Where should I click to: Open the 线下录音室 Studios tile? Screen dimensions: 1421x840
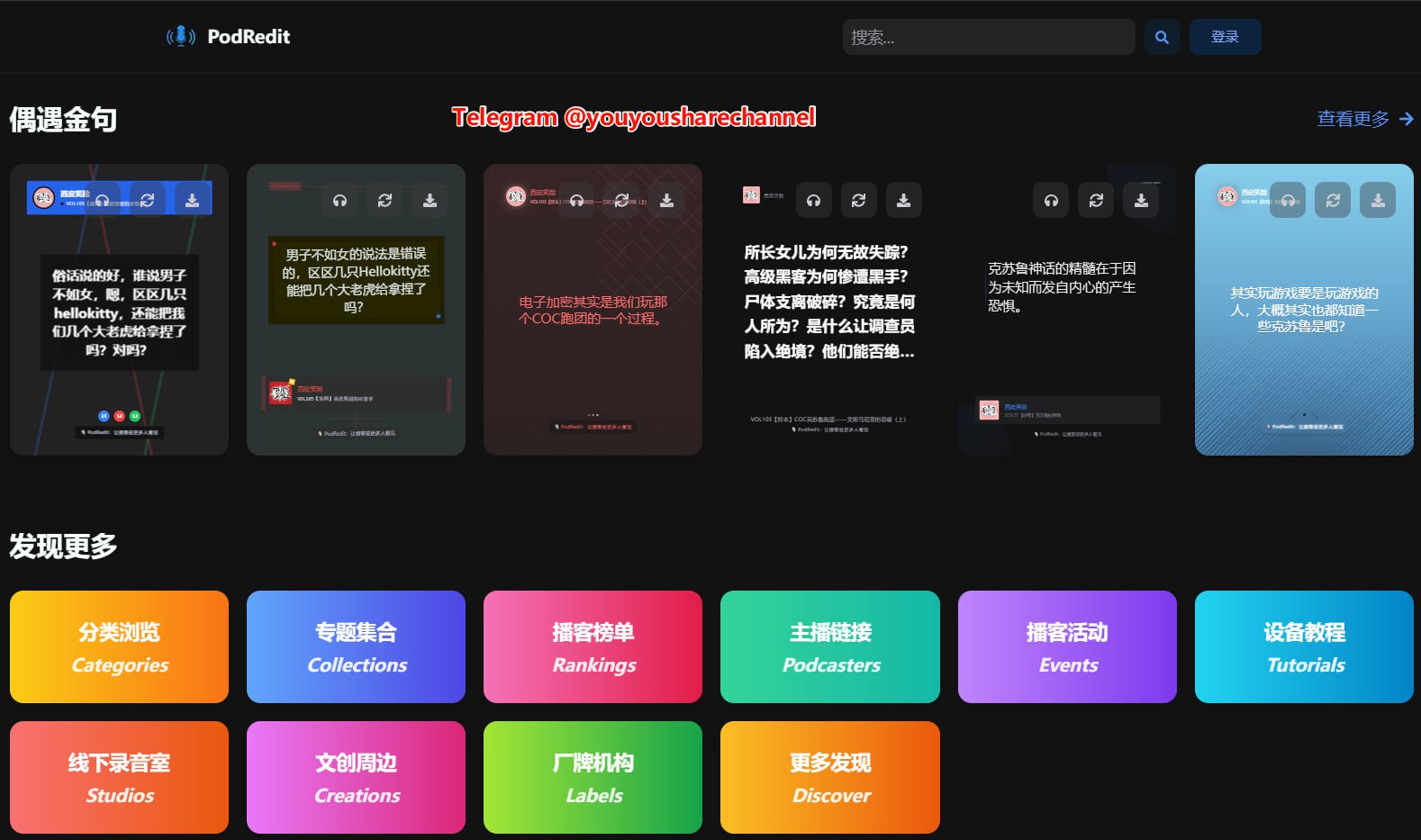click(119, 777)
